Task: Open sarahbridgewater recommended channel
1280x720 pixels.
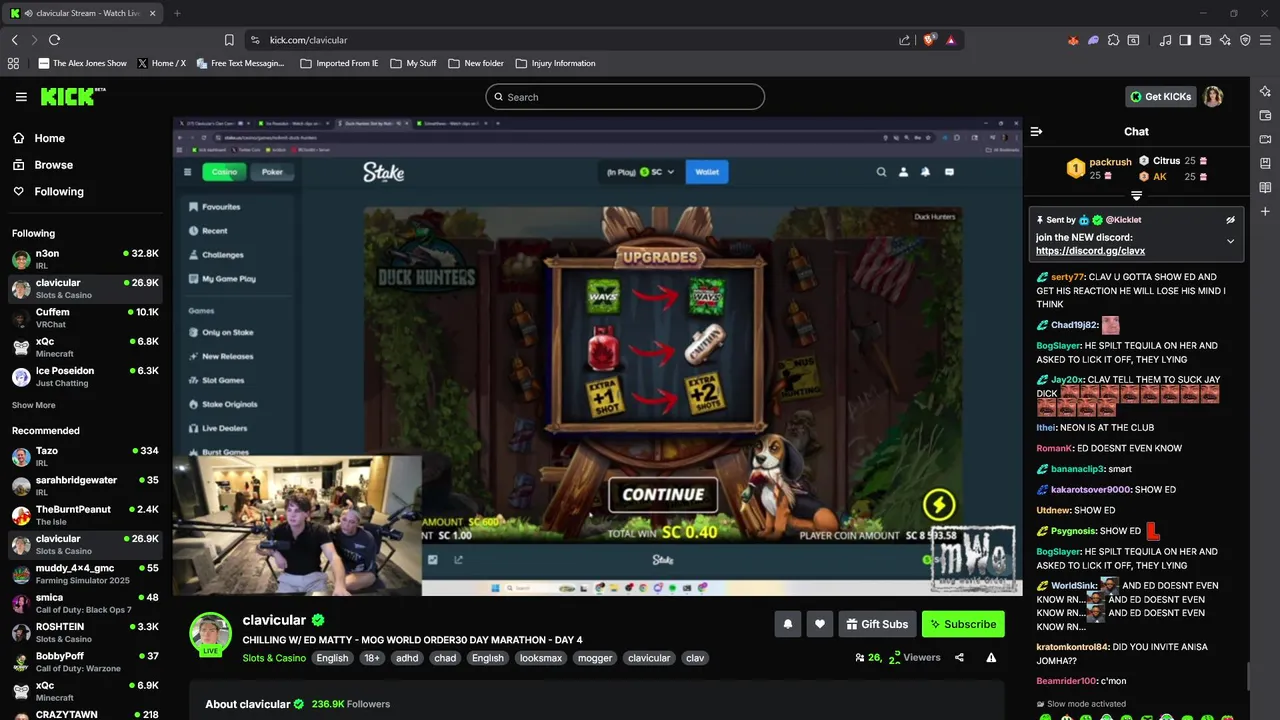Action: (x=85, y=485)
